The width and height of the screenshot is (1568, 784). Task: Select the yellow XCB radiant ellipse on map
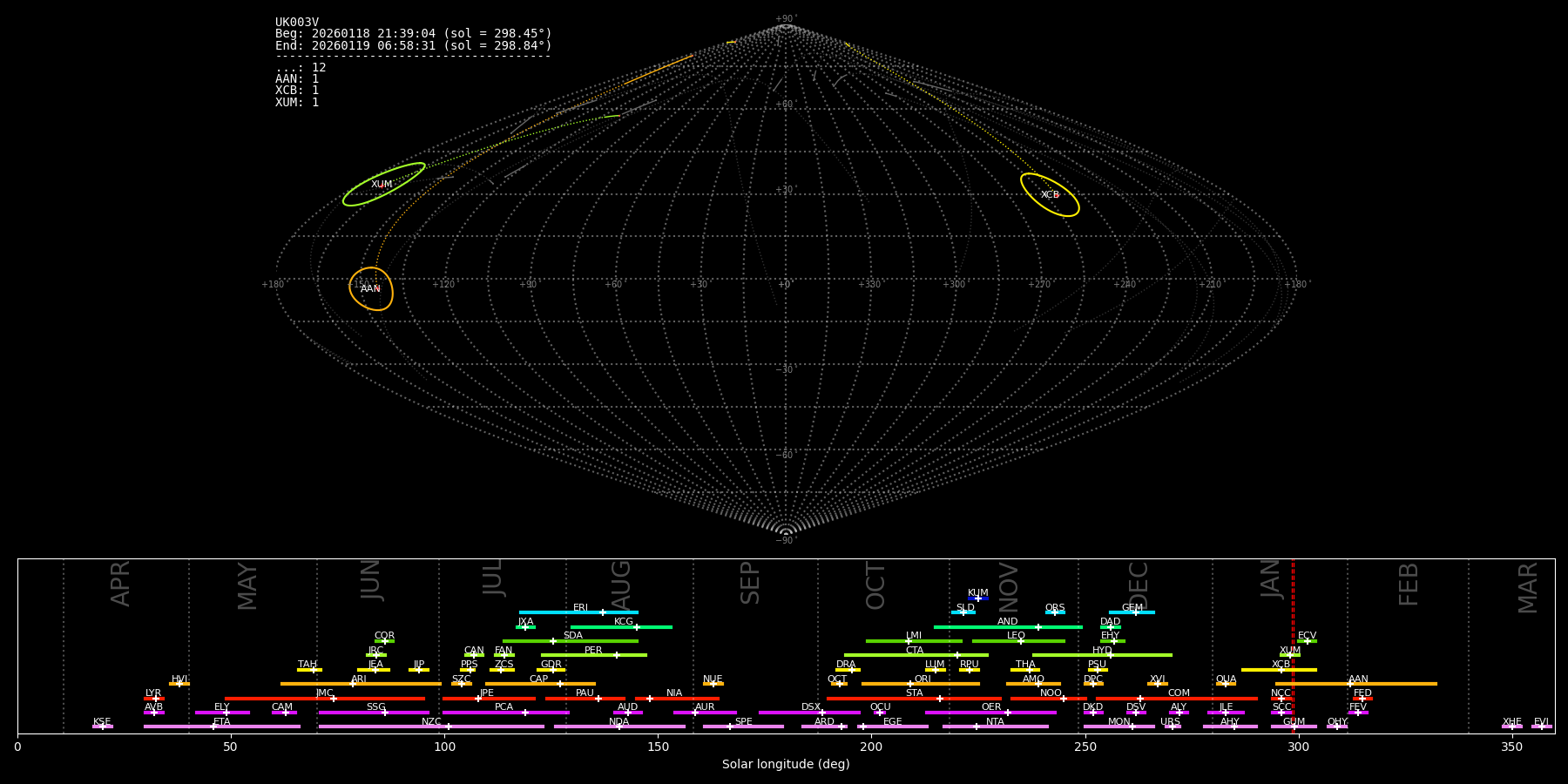(x=1050, y=195)
